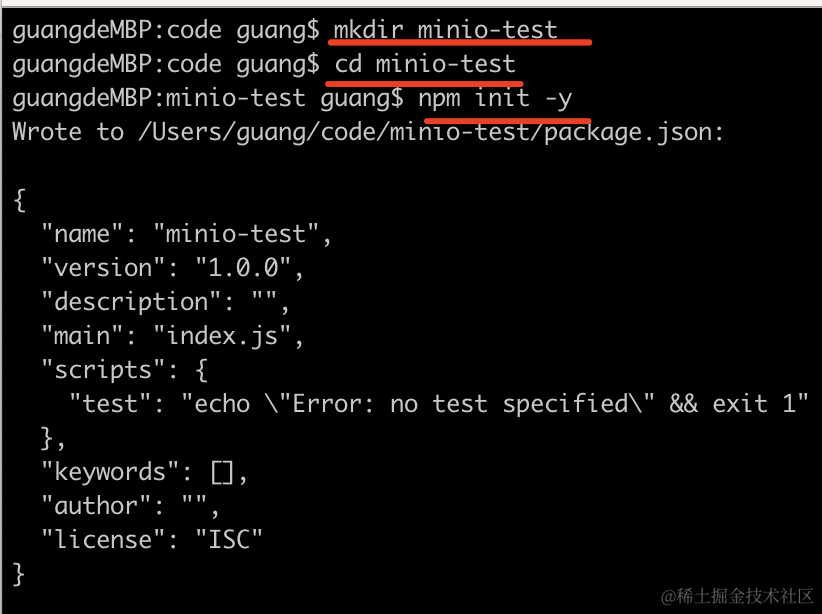Click the "name": "minio-test" line

[186, 234]
